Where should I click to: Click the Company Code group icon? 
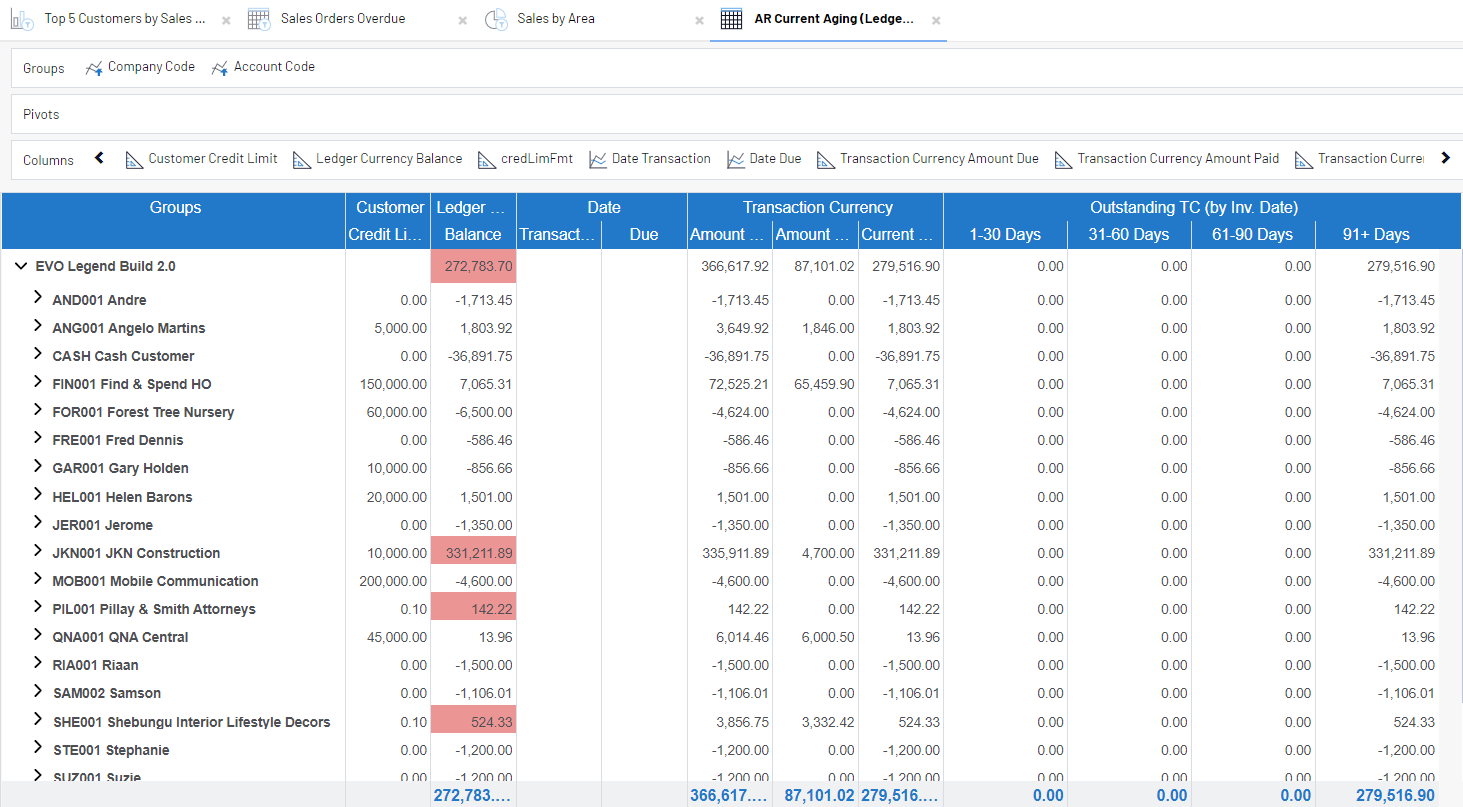click(94, 68)
